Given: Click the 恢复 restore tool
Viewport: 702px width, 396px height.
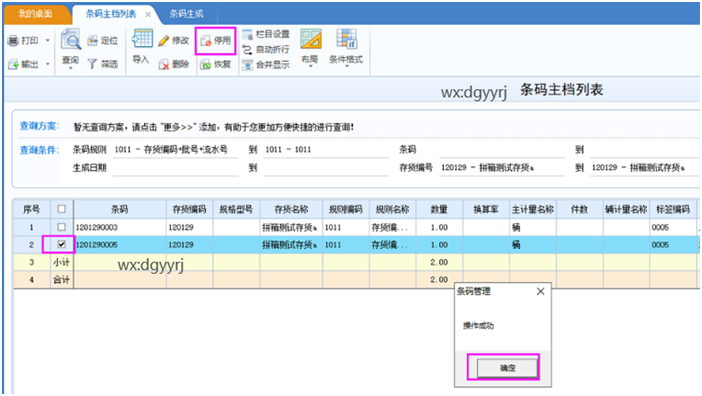Looking at the screenshot, I should tap(215, 64).
